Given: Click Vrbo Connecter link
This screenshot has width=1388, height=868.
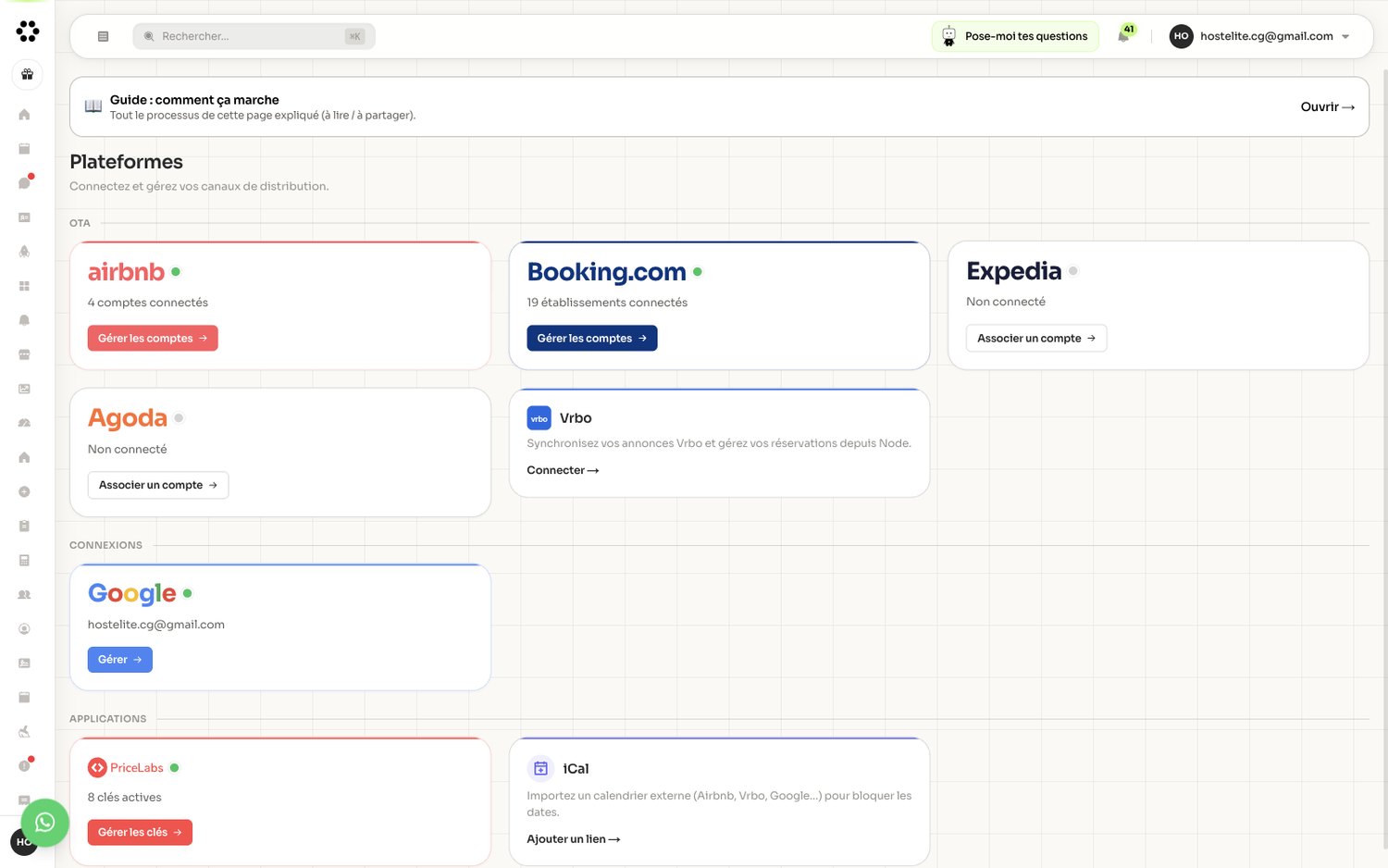Looking at the screenshot, I should 563,470.
